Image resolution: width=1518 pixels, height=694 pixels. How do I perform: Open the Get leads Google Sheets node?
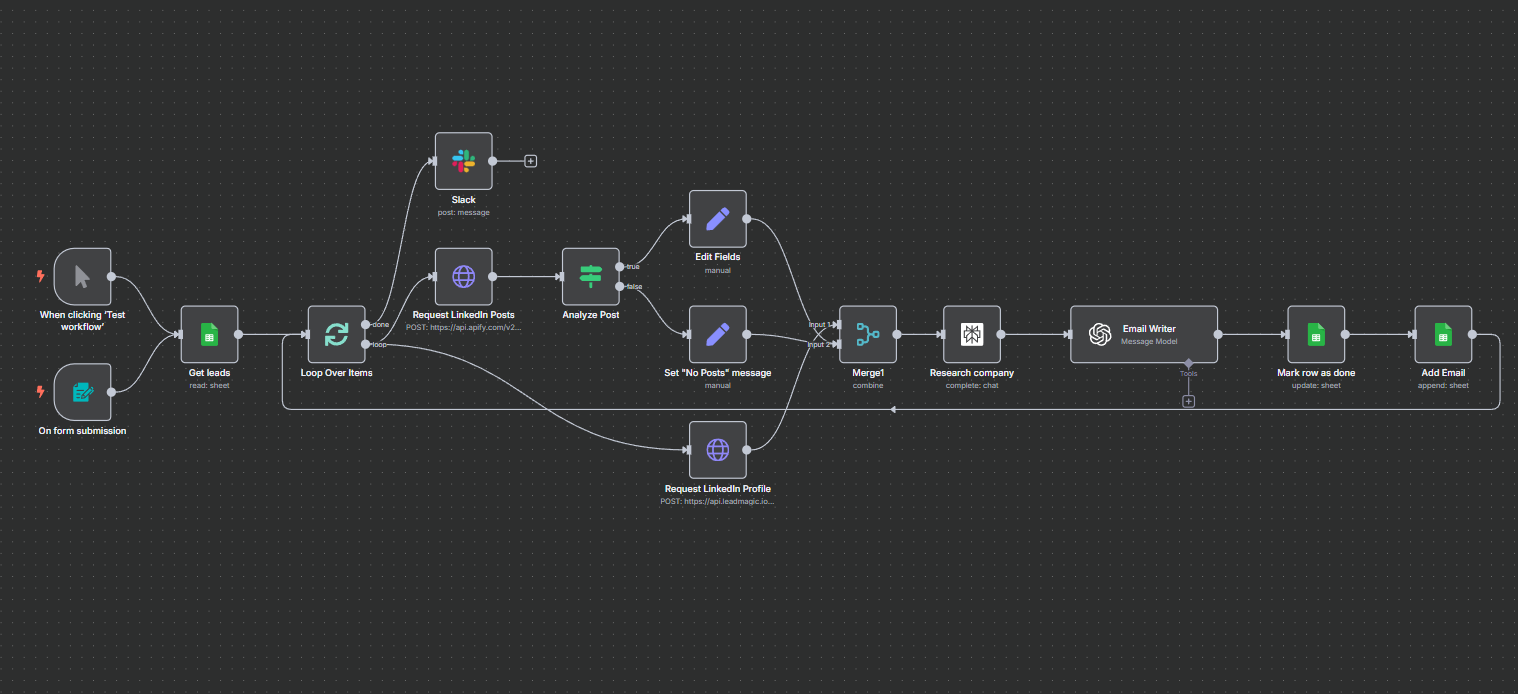click(x=209, y=334)
